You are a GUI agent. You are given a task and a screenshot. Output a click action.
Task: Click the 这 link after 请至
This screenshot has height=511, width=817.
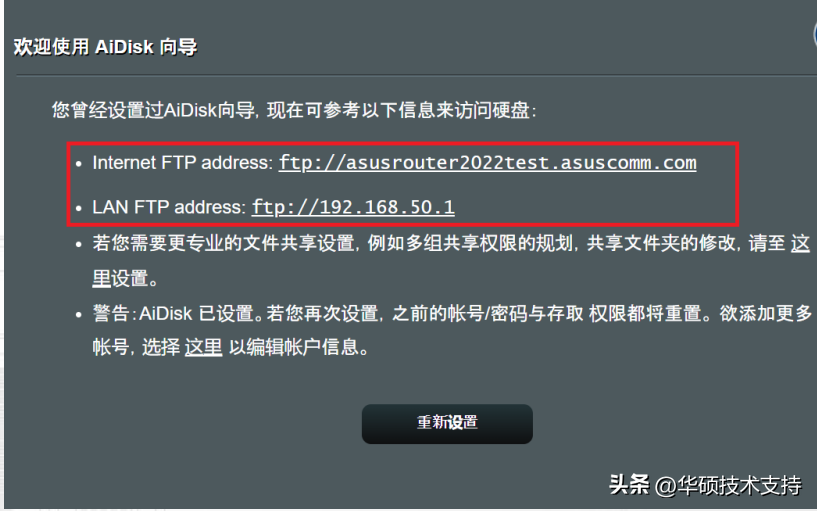[x=800, y=243]
